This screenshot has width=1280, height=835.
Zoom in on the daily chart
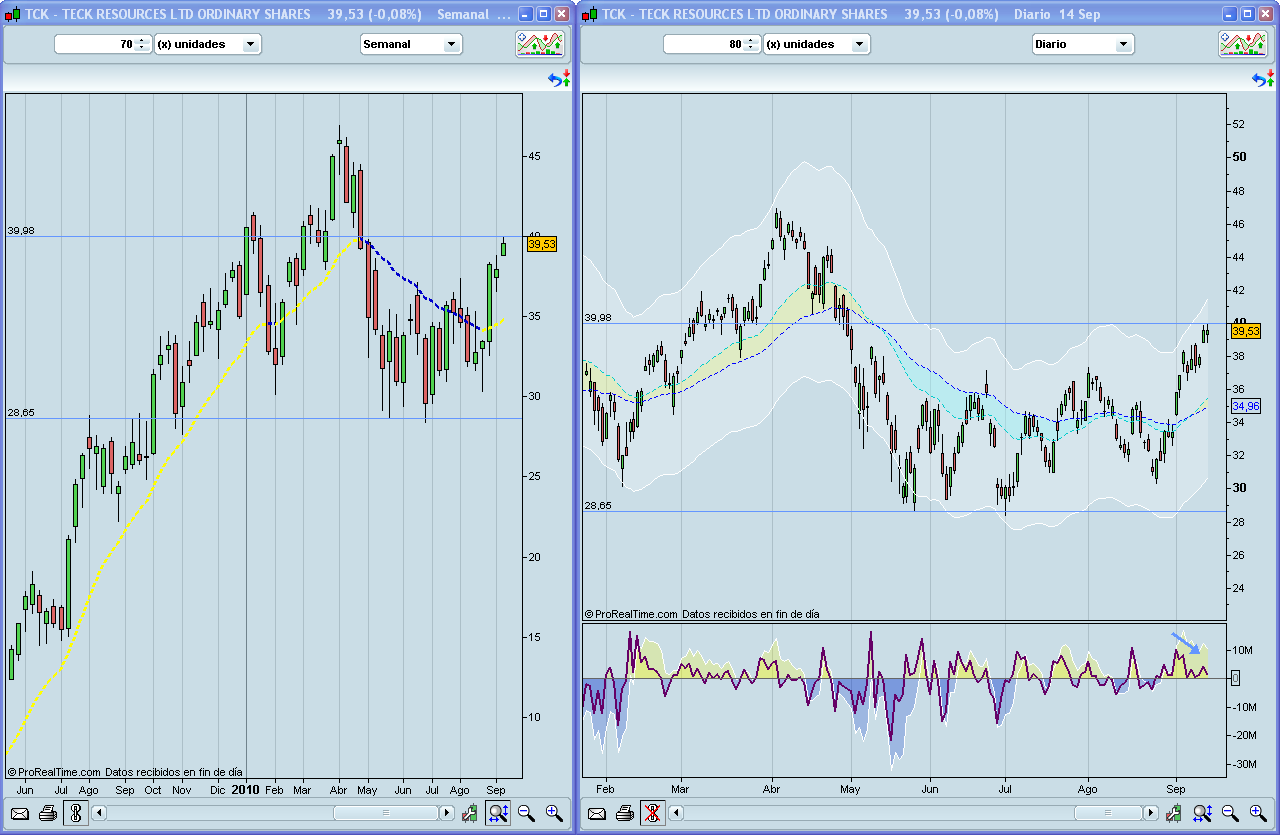click(x=1258, y=813)
